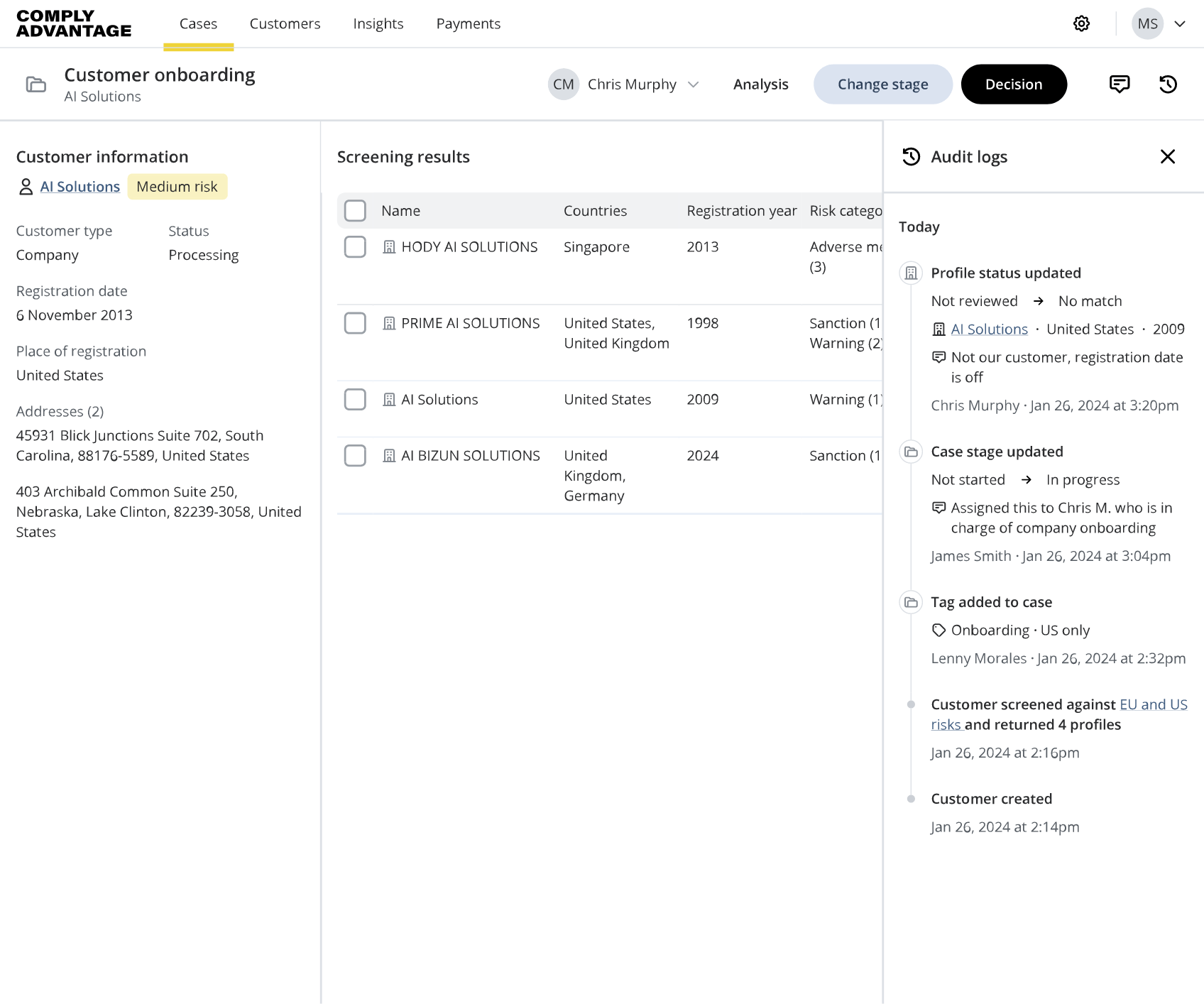This screenshot has height=1004, width=1204.
Task: Open the MS user account menu chevron
Action: 1180,23
